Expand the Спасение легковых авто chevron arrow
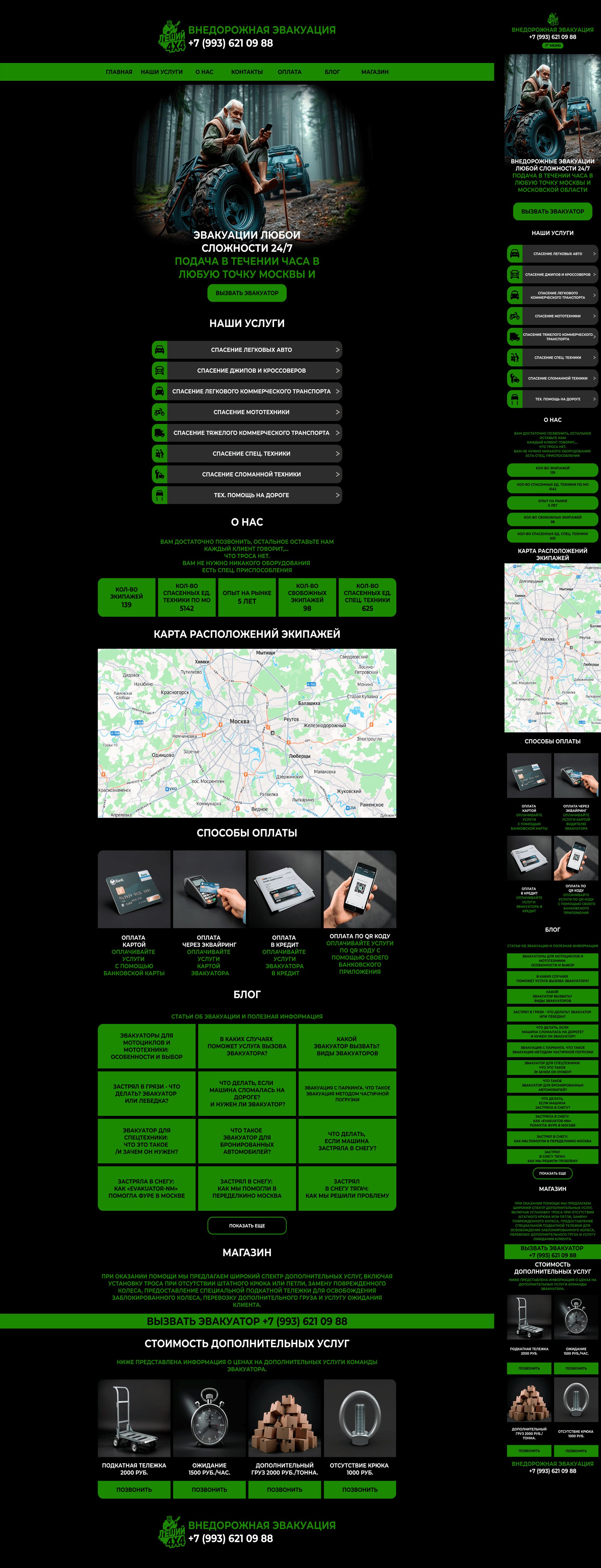 [x=337, y=350]
